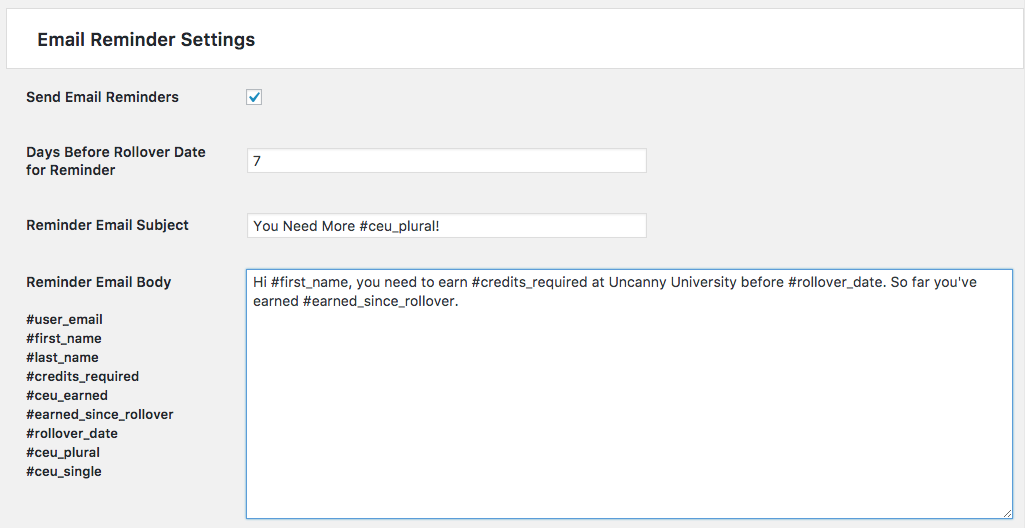This screenshot has width=1025, height=528.
Task: Click the #earned_since_rollover token in left list
Action: coord(99,415)
